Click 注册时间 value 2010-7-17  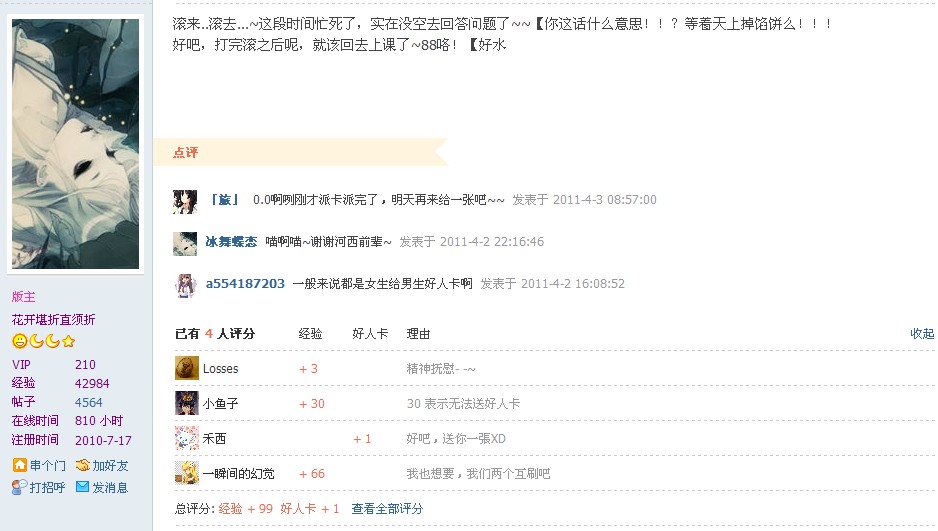[103, 441]
